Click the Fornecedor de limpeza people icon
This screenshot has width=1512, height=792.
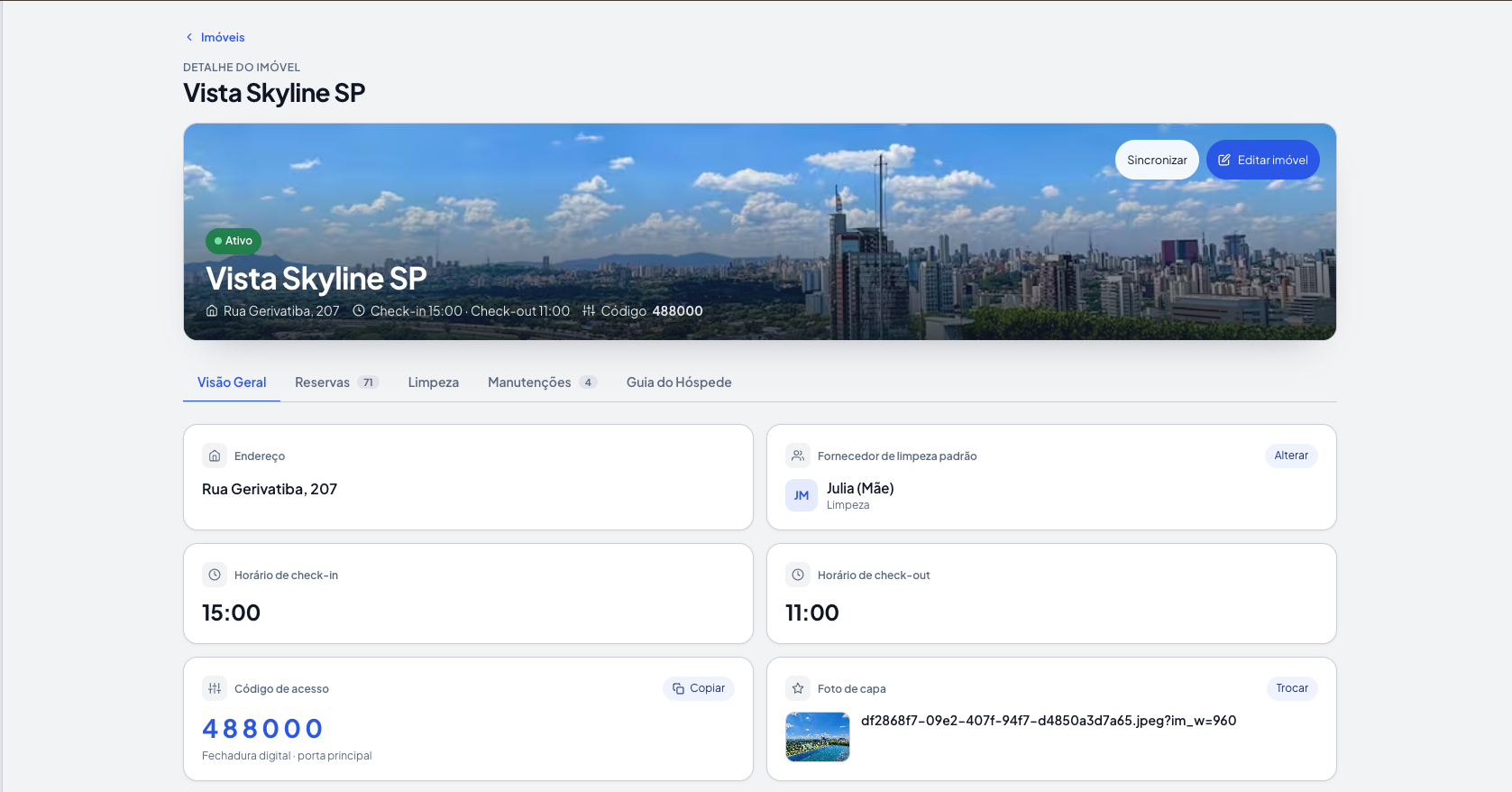798,456
